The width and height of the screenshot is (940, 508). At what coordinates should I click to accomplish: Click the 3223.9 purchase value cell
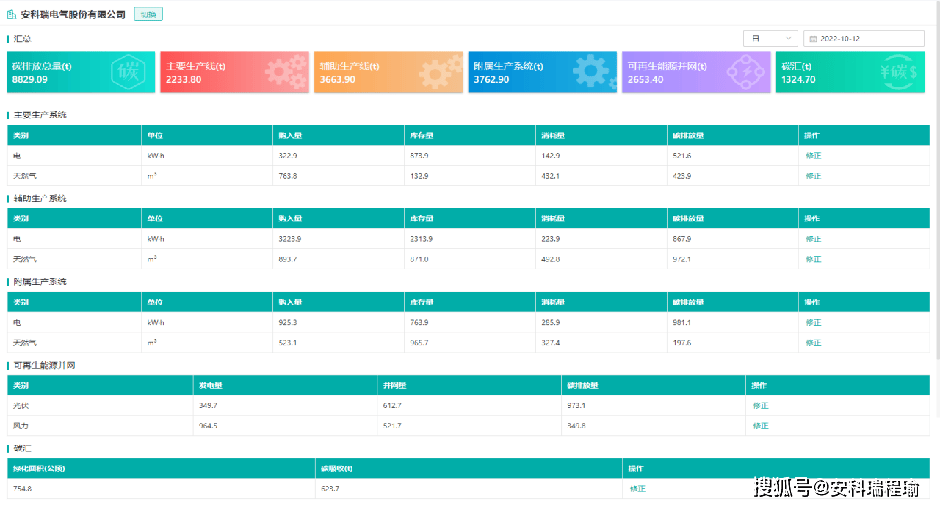coord(290,239)
